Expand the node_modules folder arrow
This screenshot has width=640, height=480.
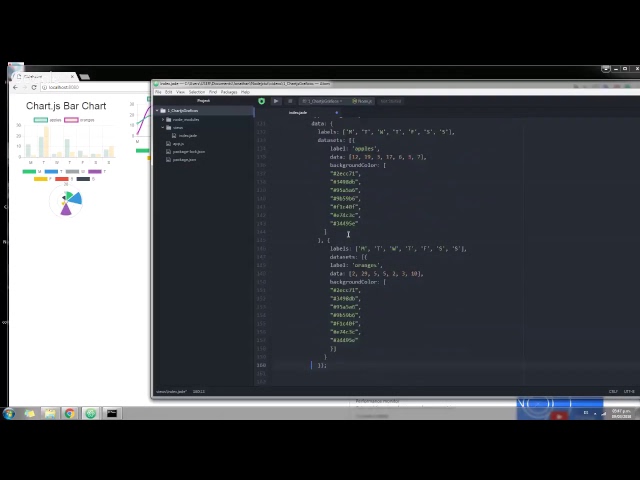pyautogui.click(x=163, y=120)
